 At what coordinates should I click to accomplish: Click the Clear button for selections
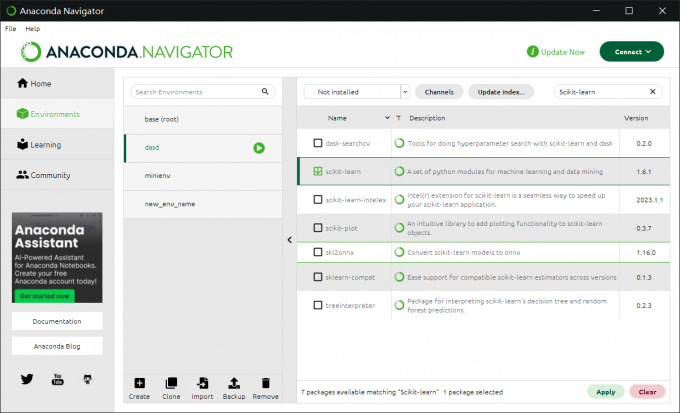[x=647, y=392]
